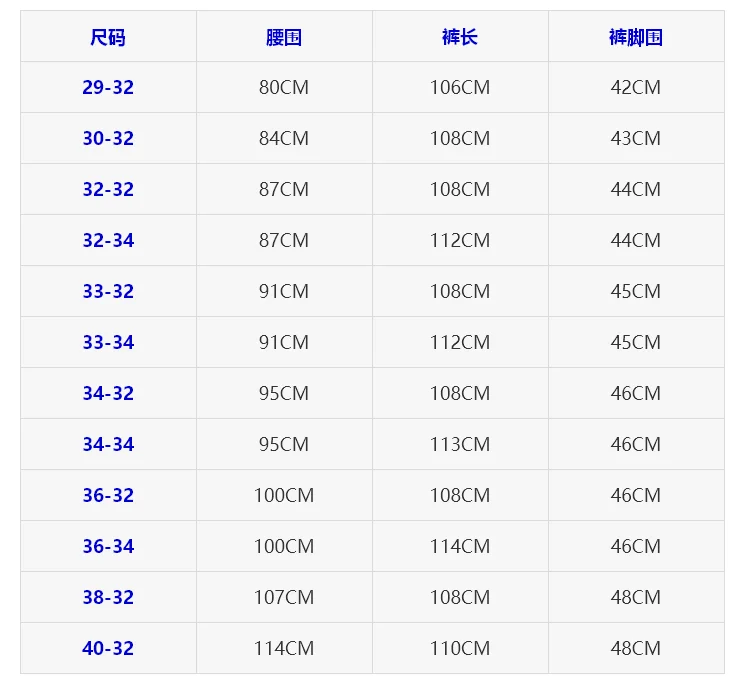Click the 38-32 size label
The width and height of the screenshot is (750, 686).
coord(108,597)
